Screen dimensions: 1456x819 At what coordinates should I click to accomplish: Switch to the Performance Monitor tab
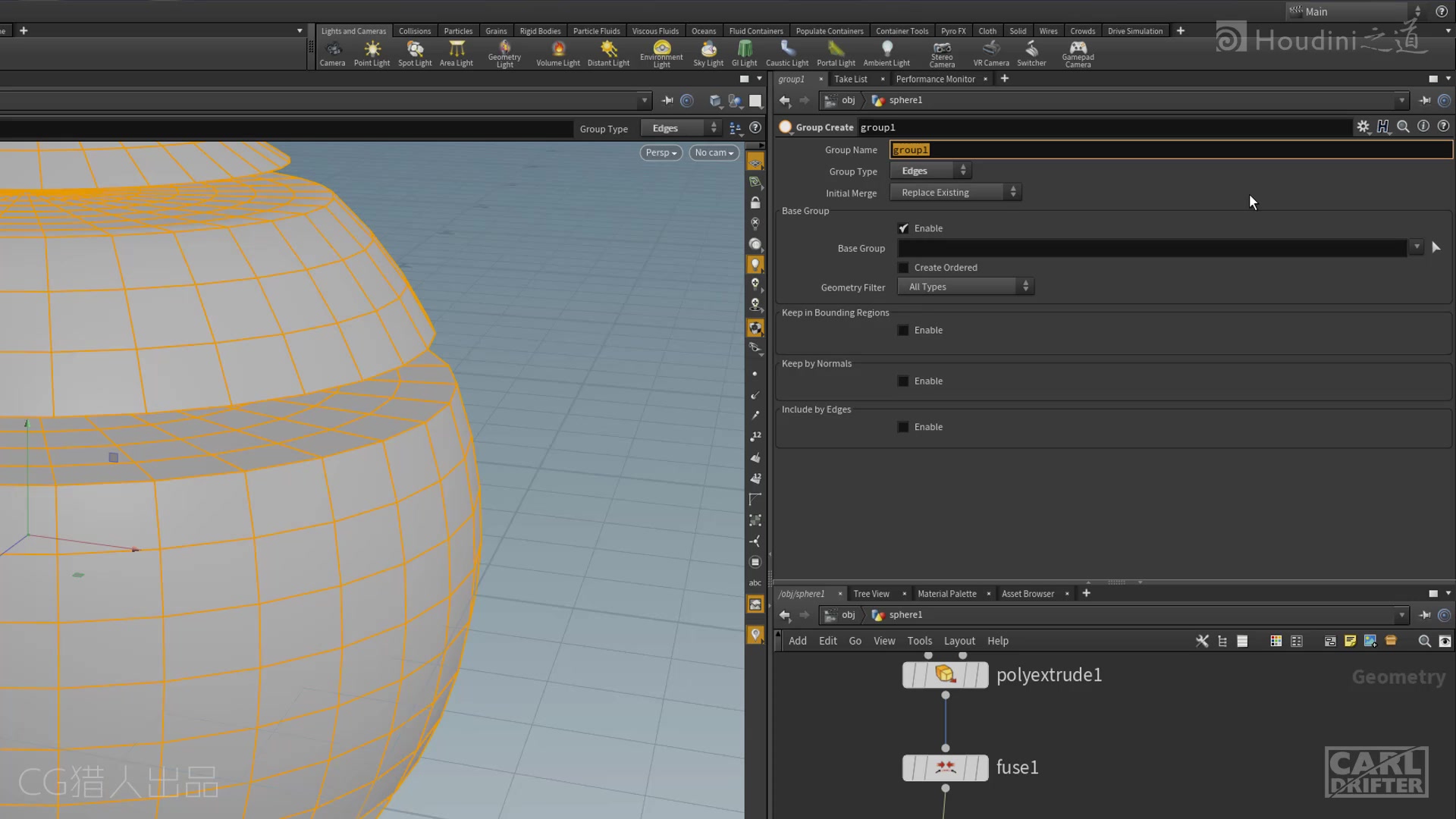[x=935, y=79]
